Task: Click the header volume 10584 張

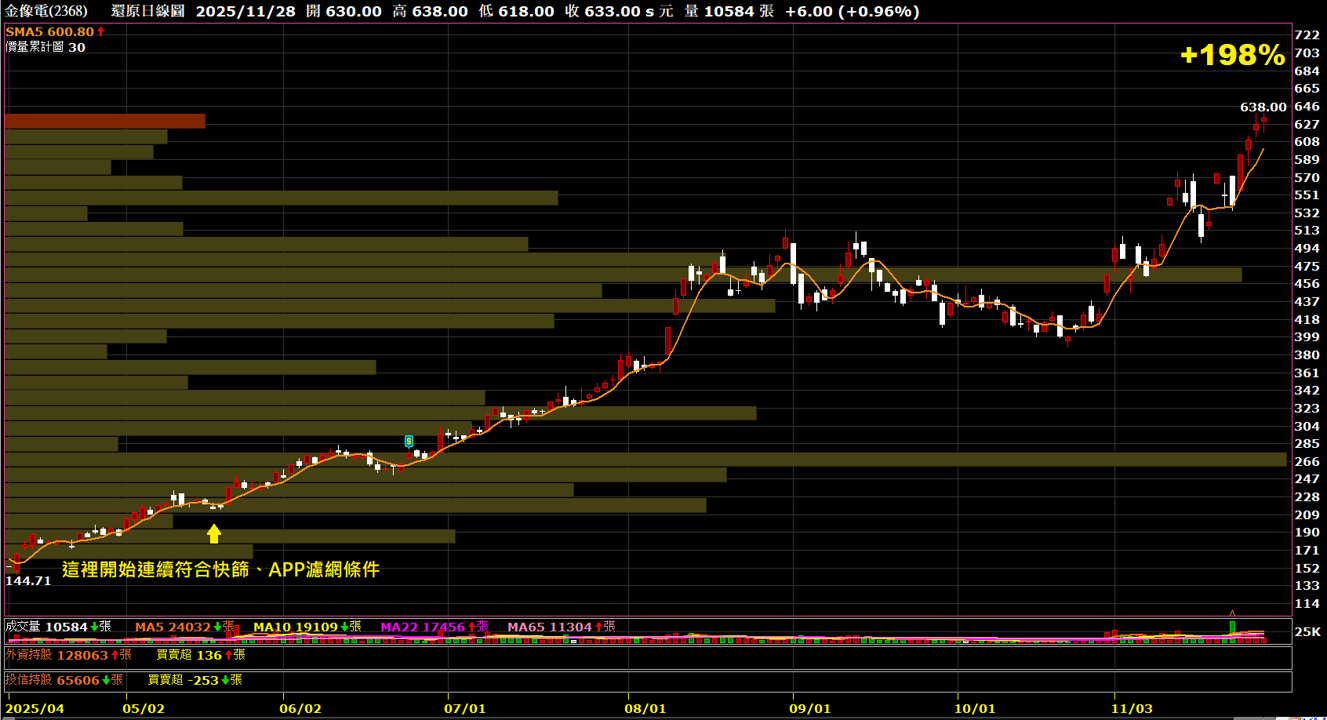Action: (738, 11)
